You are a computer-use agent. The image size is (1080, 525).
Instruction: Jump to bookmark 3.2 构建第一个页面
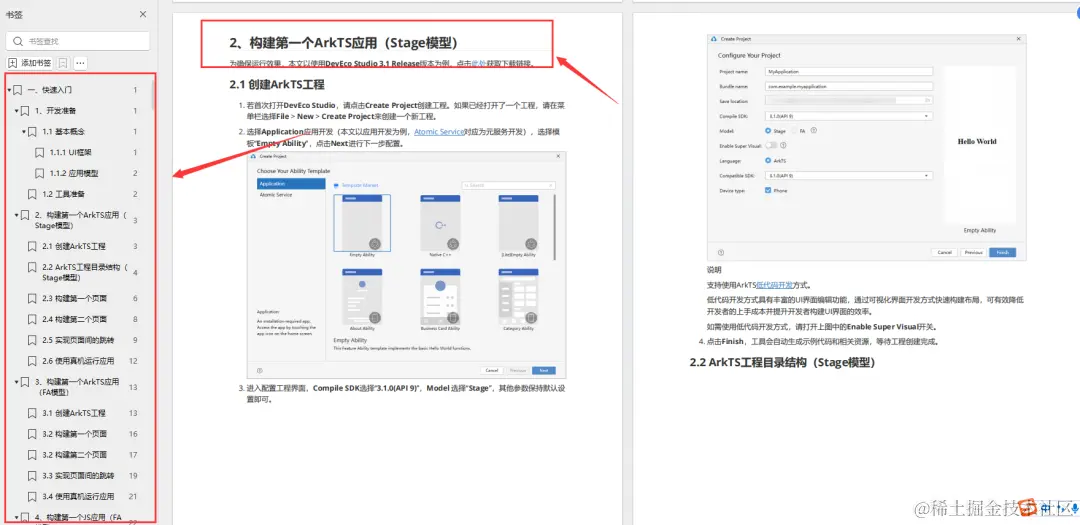pyautogui.click(x=74, y=434)
